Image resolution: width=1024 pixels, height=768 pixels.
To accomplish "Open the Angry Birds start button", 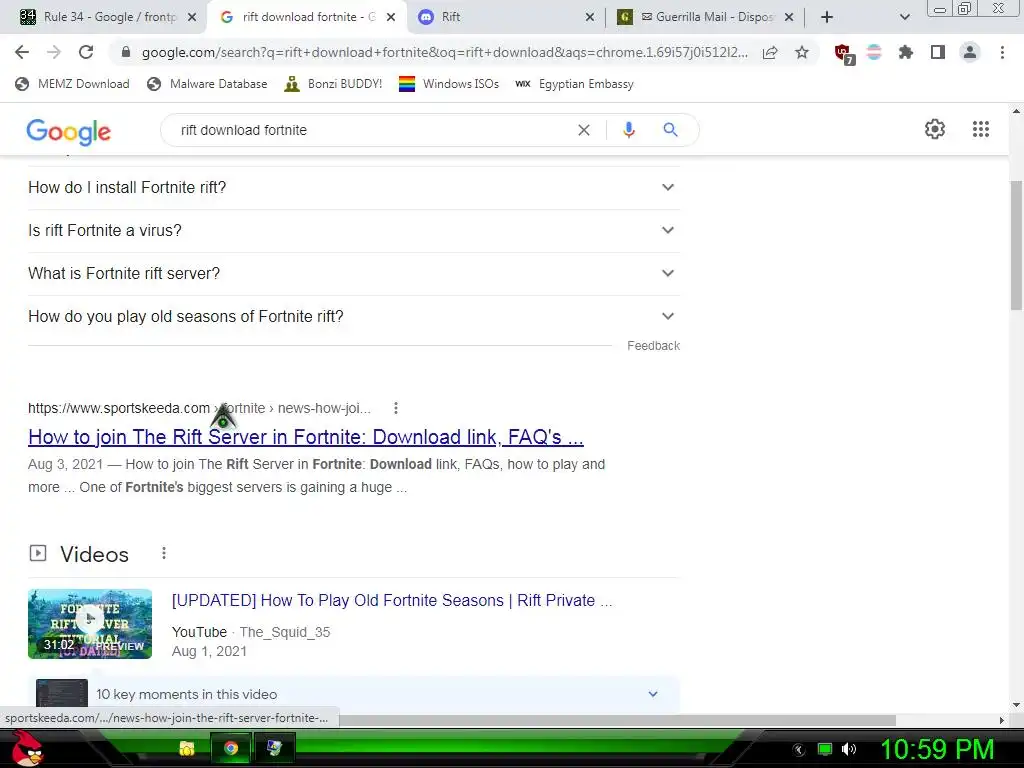I will (x=27, y=748).
